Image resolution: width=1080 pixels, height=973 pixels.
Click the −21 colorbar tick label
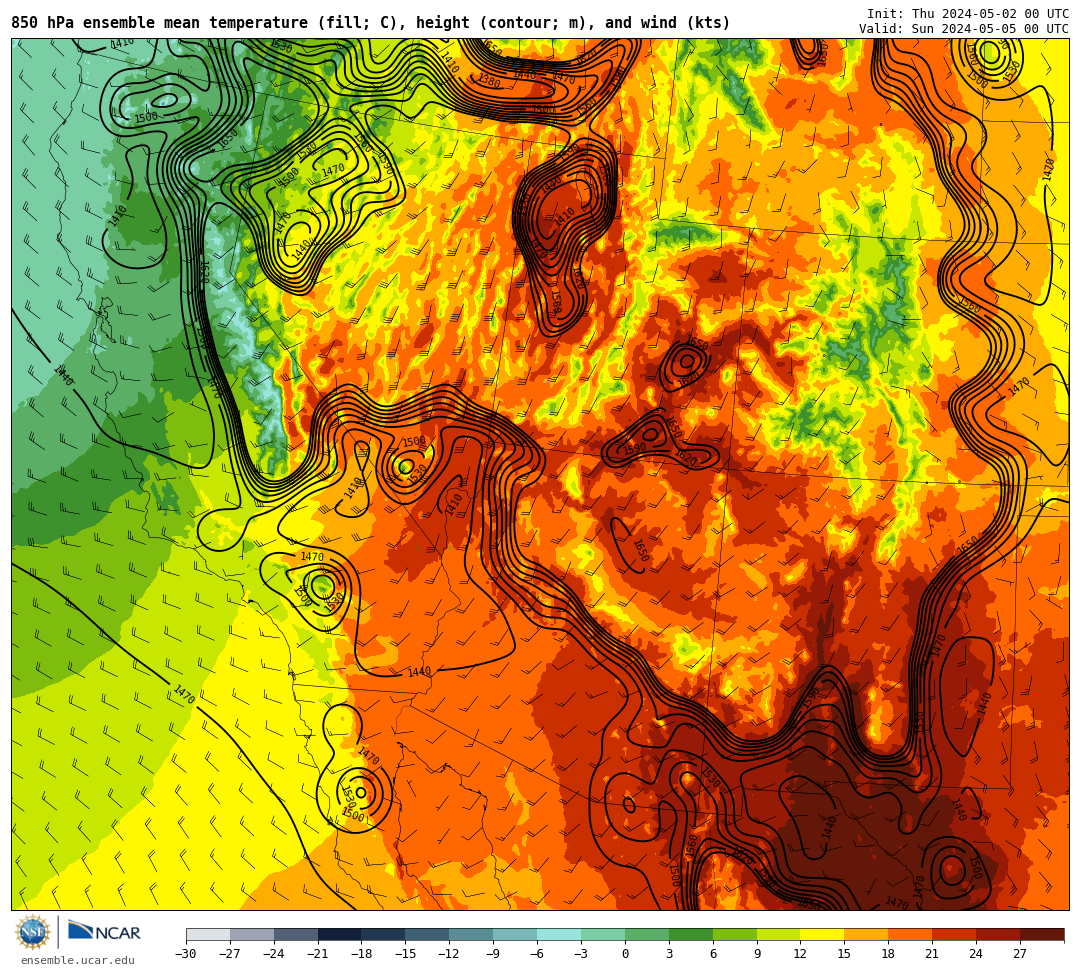tap(318, 954)
